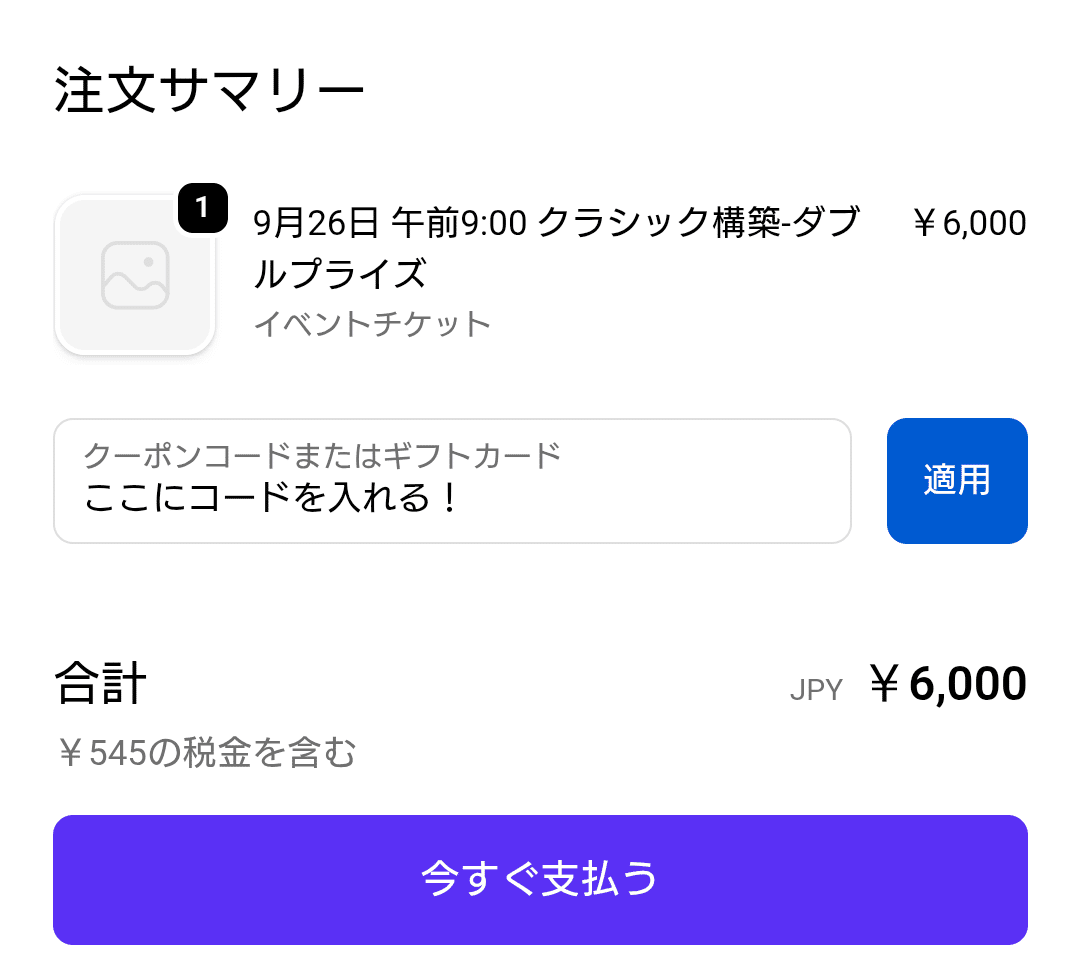1080x964 pixels.
Task: Click the 注文サマリー heading
Action: click(x=210, y=86)
